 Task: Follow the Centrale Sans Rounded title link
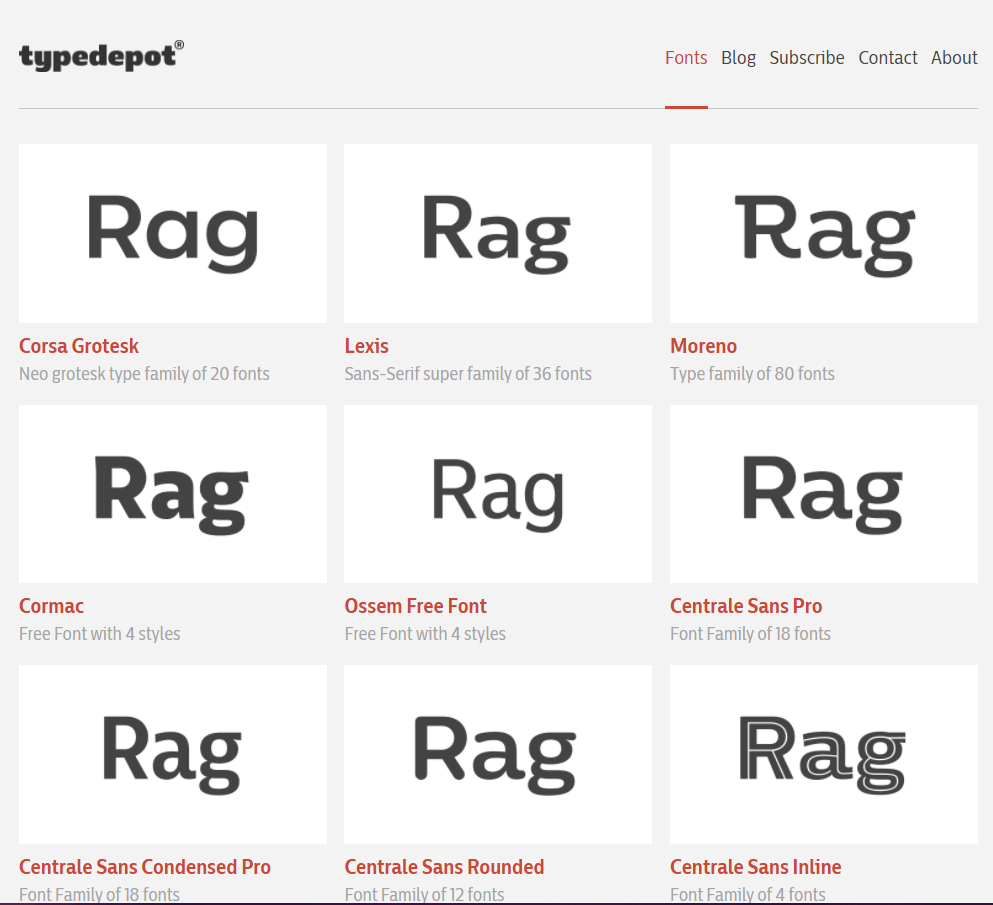tap(445, 866)
